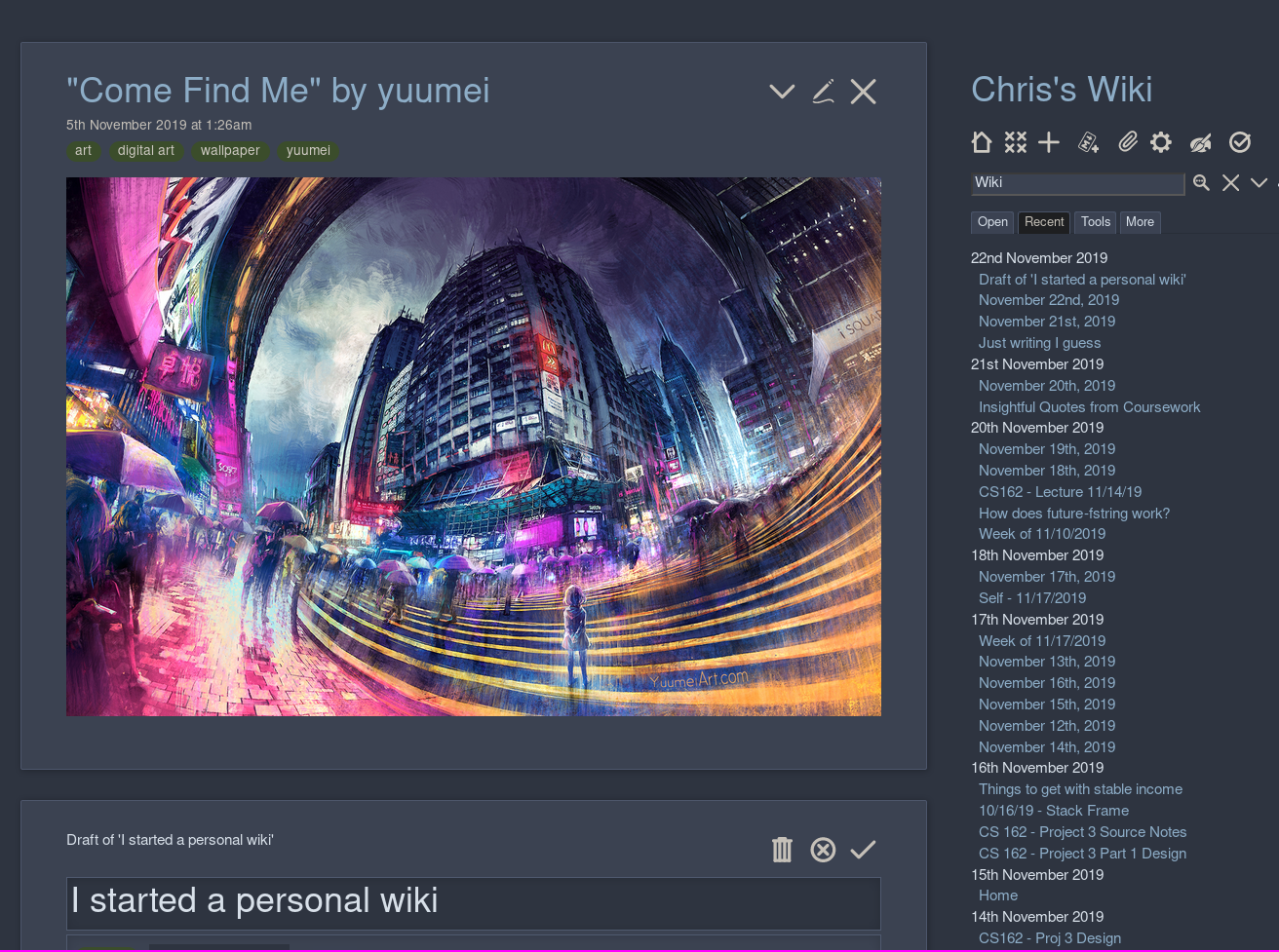This screenshot has width=1279, height=952.
Task: Open '10/16/19 - Stack Frame' link
Action: (1054, 811)
